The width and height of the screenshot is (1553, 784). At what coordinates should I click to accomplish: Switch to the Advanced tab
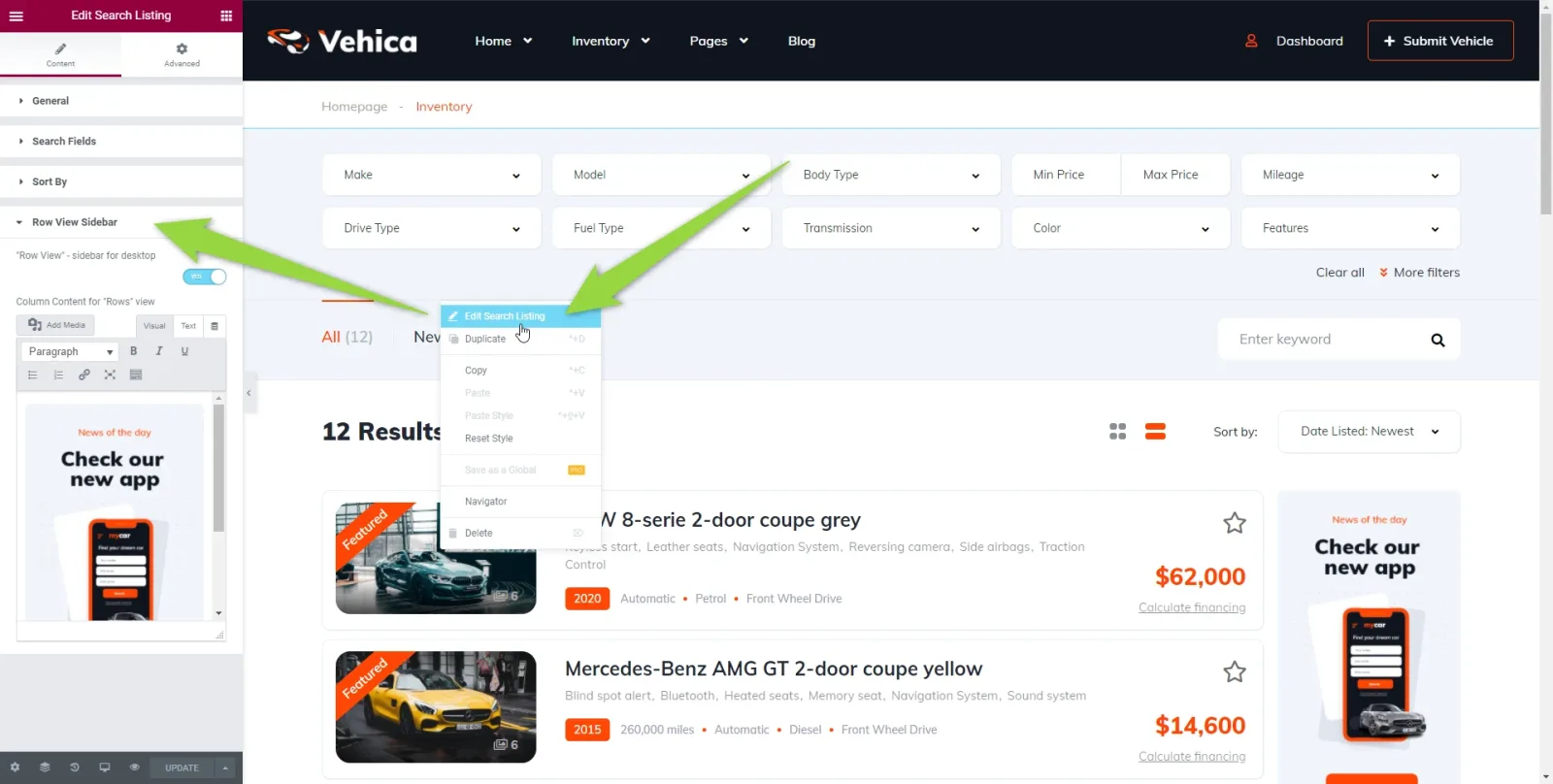coord(182,54)
